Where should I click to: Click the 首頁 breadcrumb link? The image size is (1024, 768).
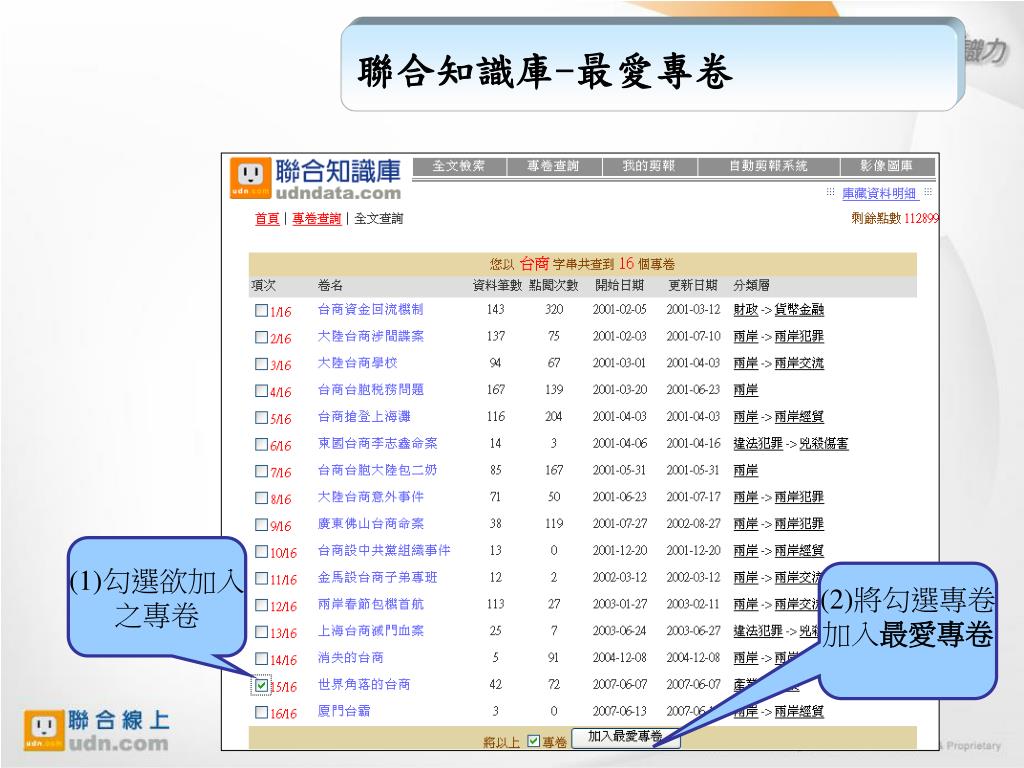point(266,219)
